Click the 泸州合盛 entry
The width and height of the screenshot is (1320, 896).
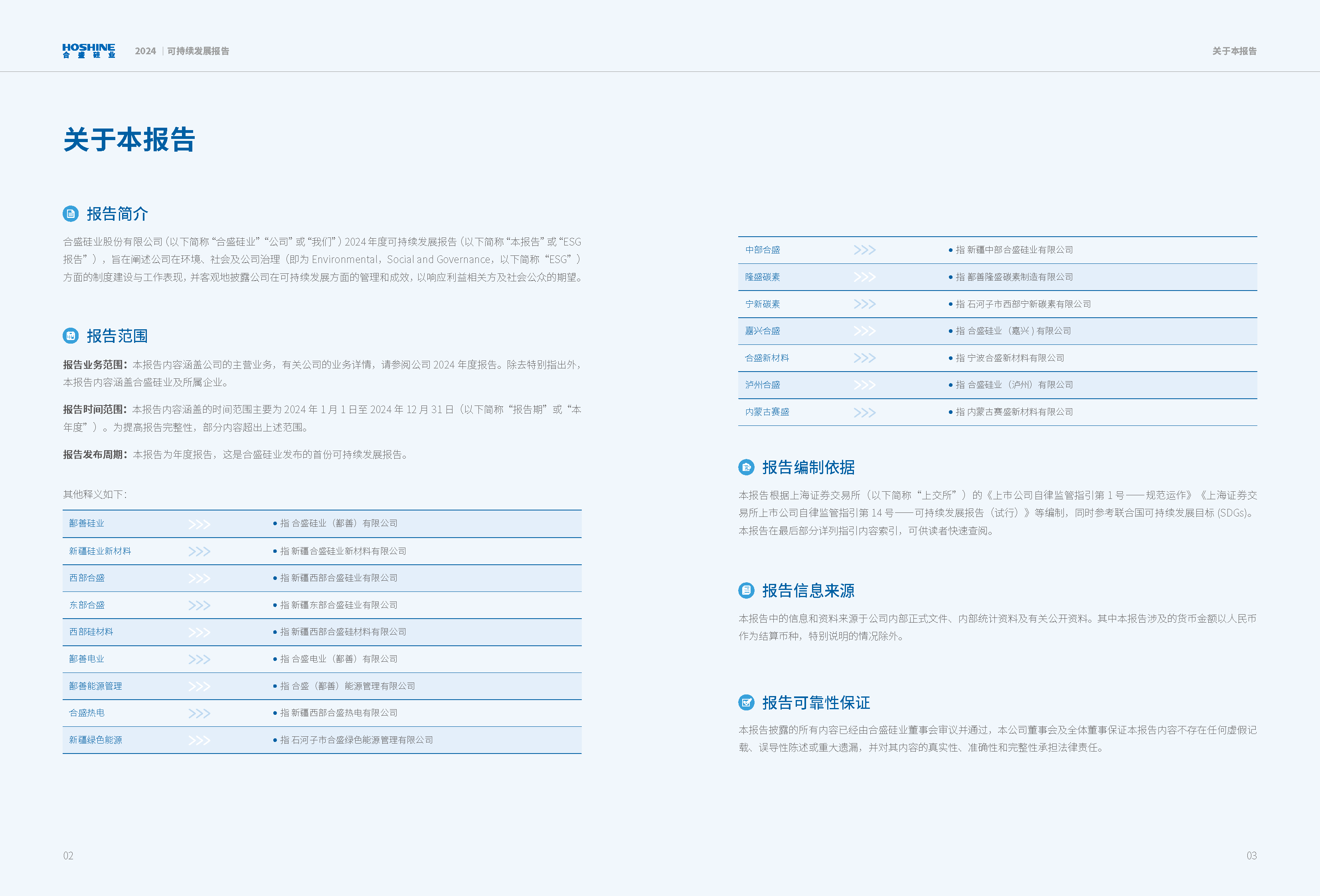762,385
